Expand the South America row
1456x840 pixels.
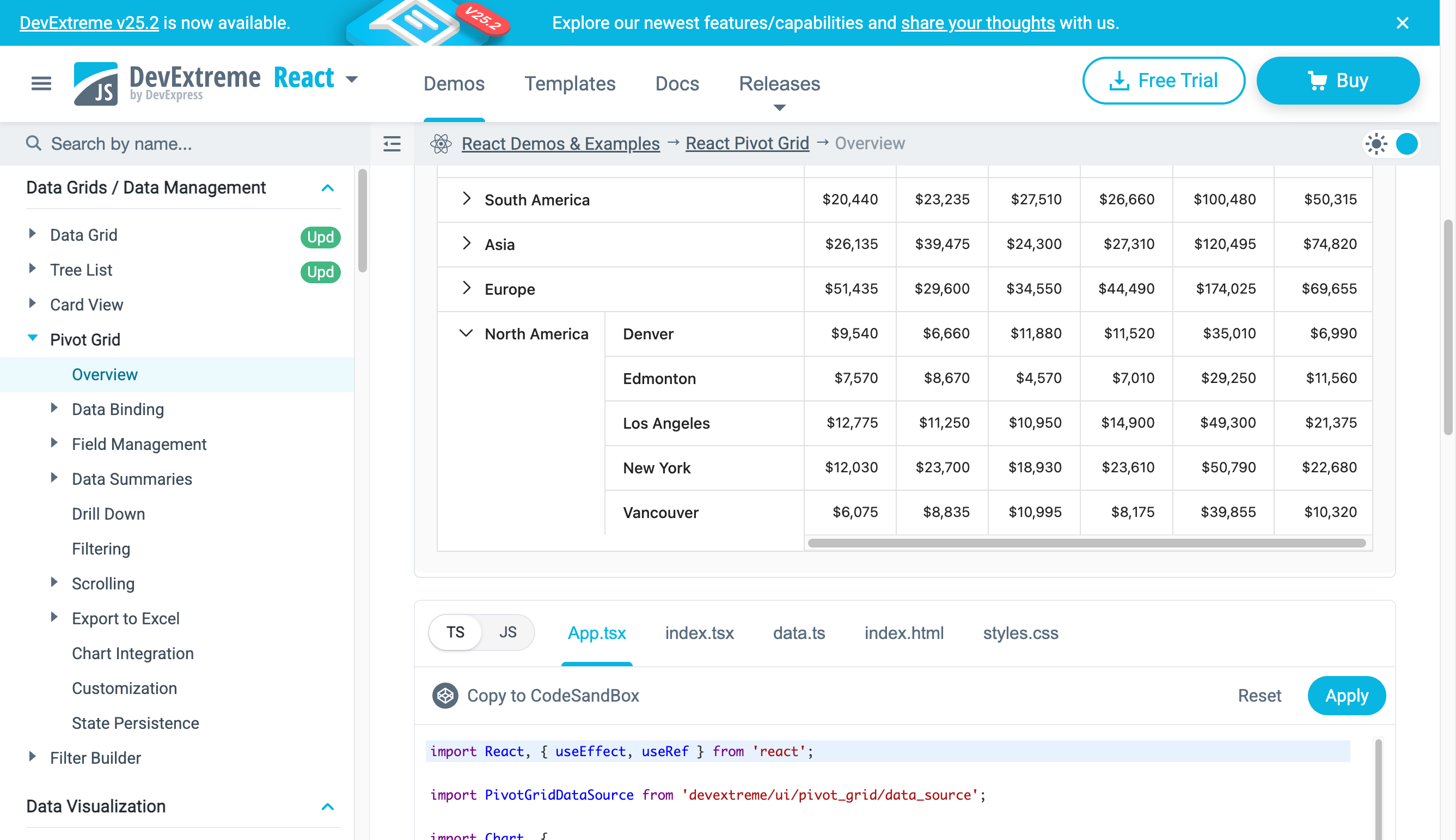[x=467, y=199]
